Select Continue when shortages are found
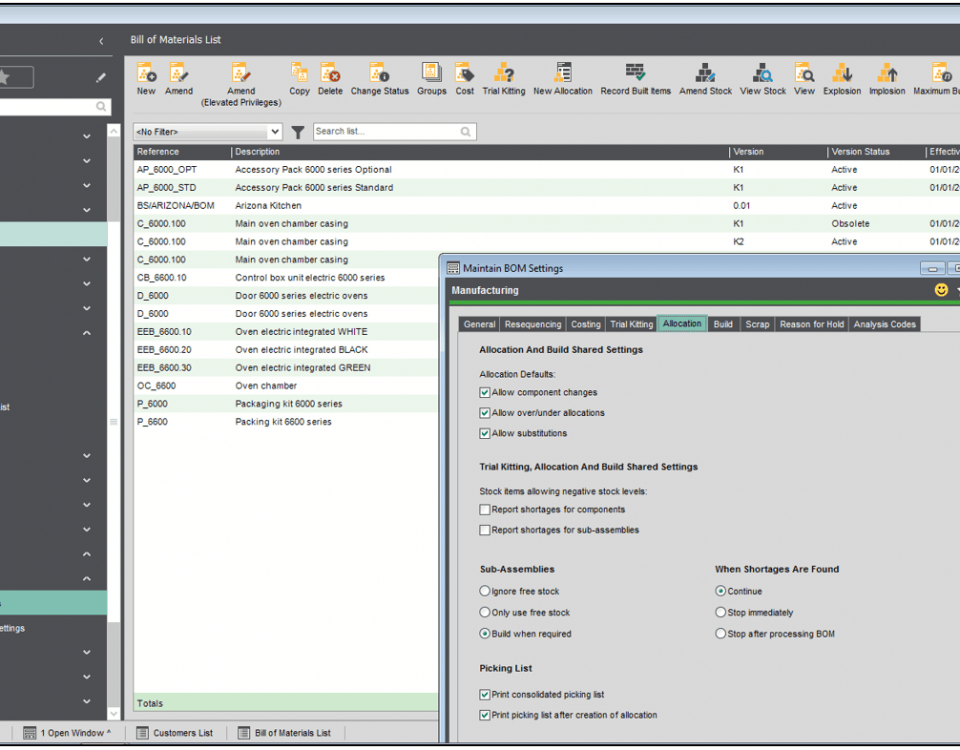Viewport: 960px width, 750px height. (x=721, y=591)
